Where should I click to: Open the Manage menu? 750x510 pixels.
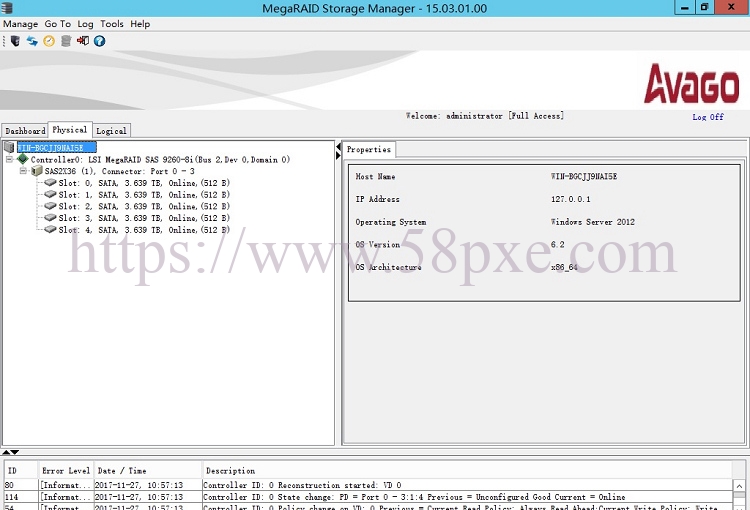pos(21,24)
